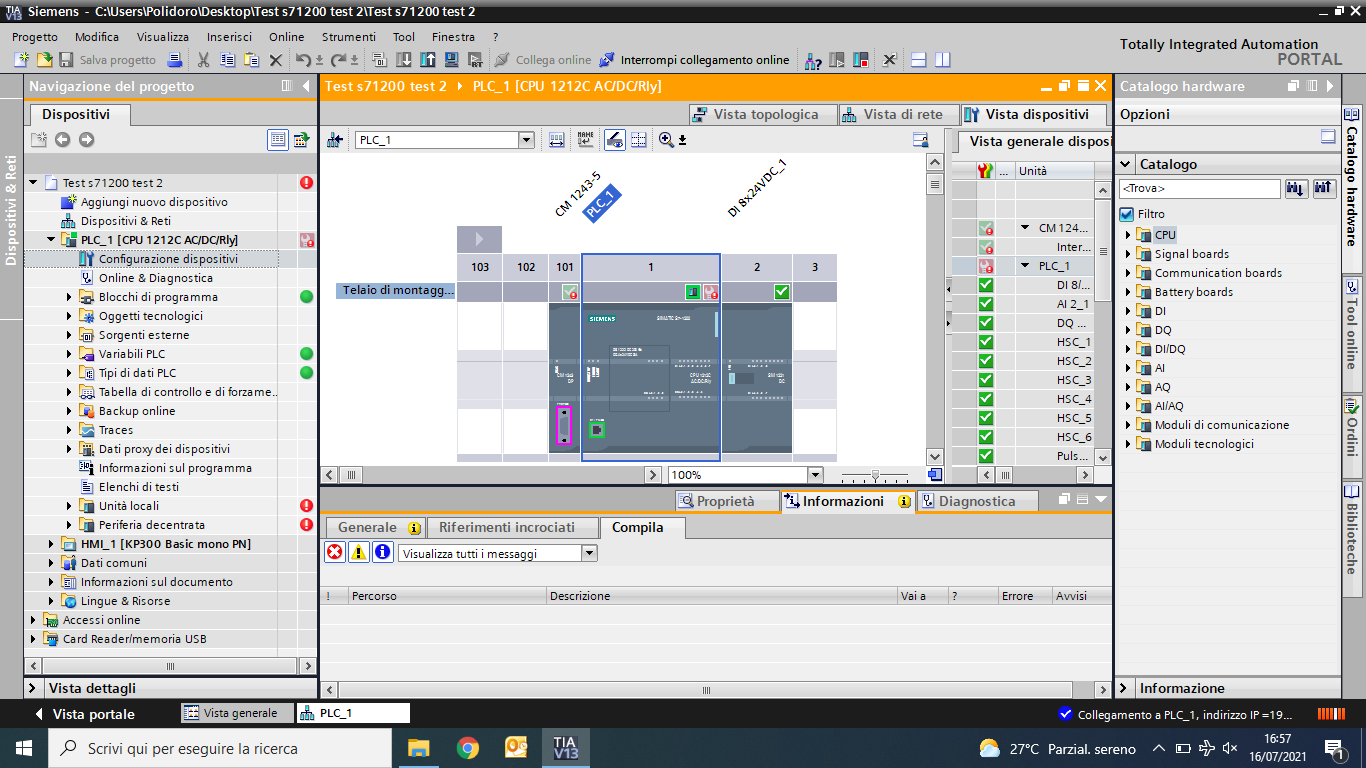The width and height of the screenshot is (1366, 768).
Task: Expand the Signal boards catalog folder
Action: point(1128,254)
